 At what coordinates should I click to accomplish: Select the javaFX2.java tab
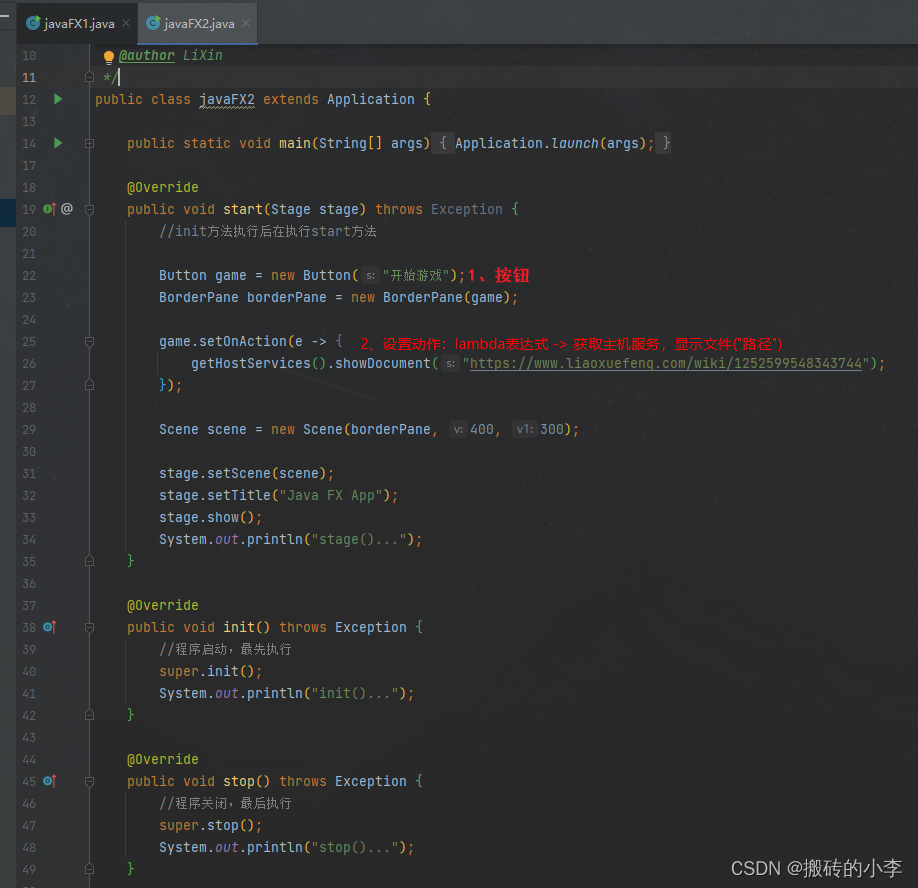198,23
